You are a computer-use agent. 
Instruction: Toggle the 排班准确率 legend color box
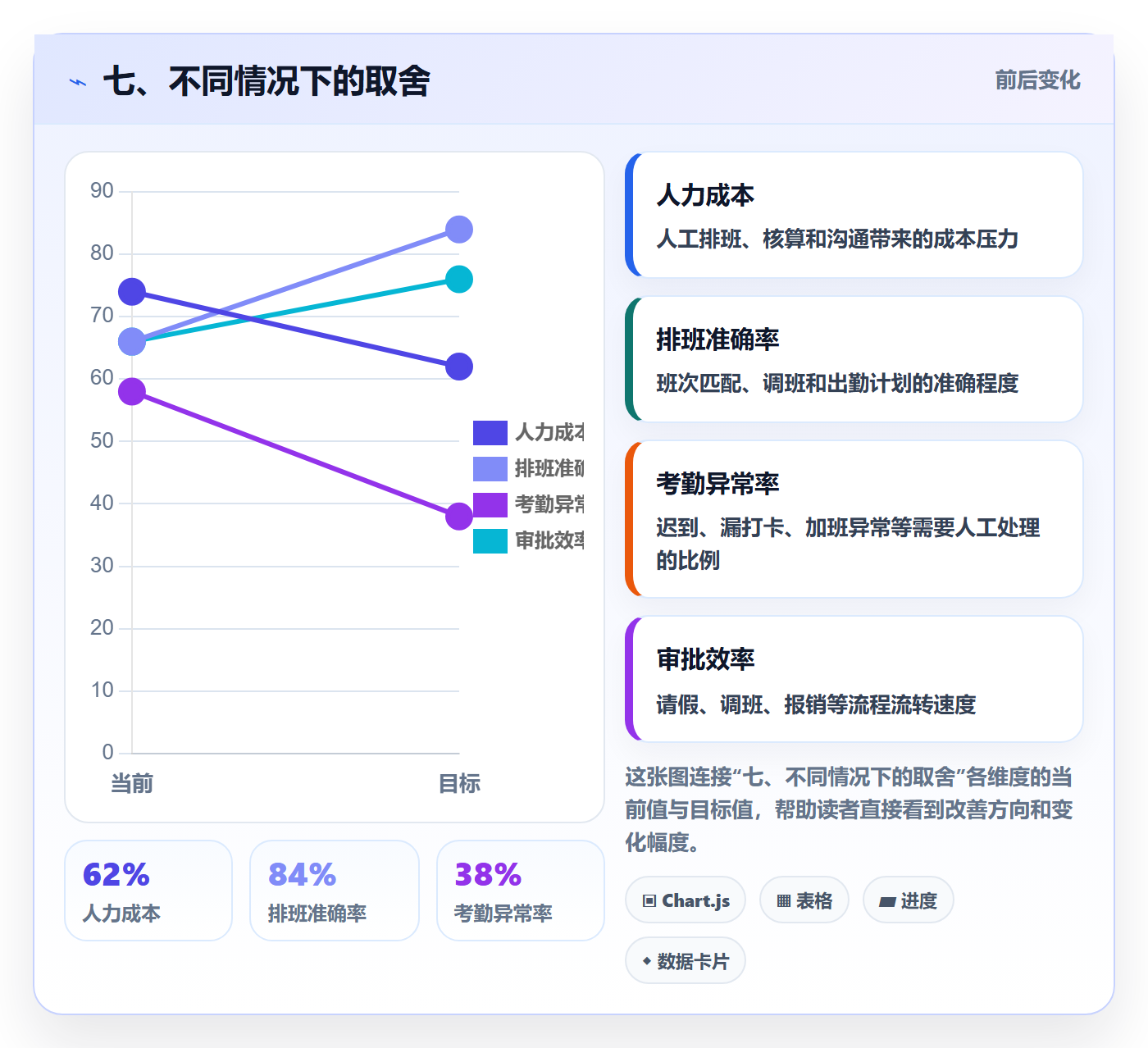(490, 468)
